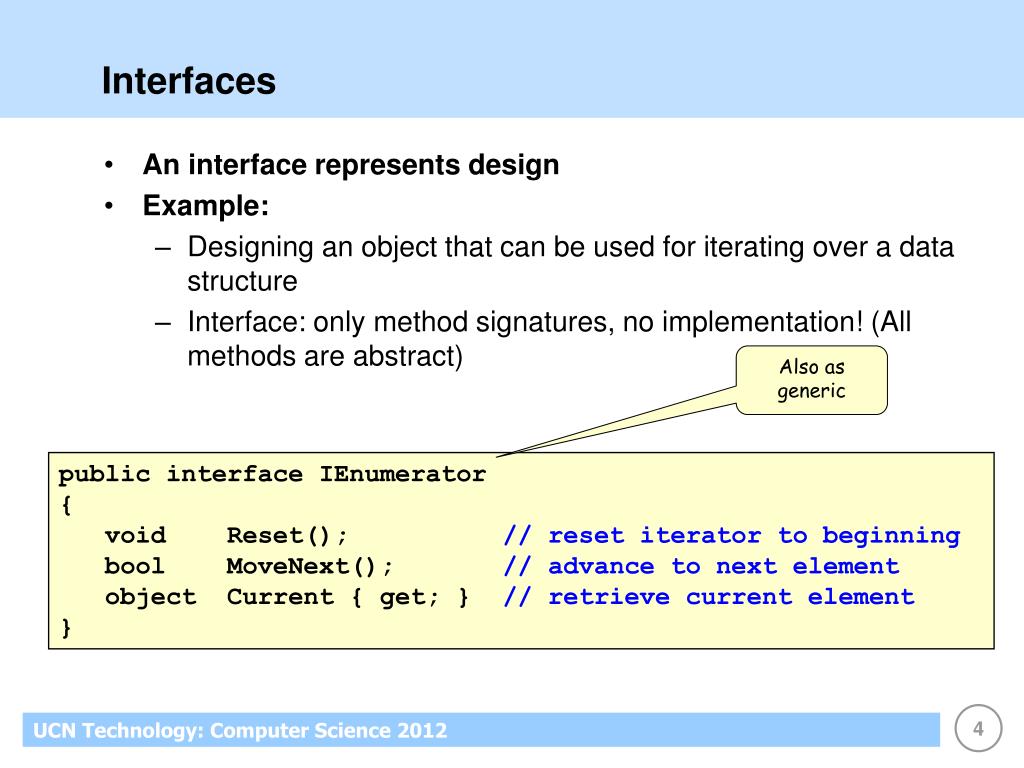The image size is (1024, 768).
Task: Click the text "methods are abstract)"
Action: tap(325, 357)
